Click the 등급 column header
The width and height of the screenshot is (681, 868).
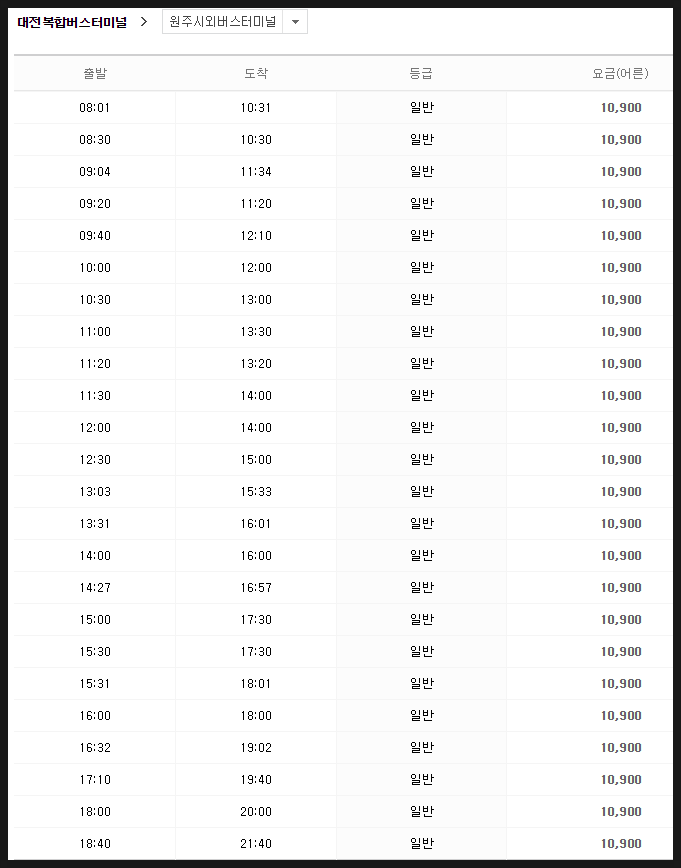click(x=421, y=73)
